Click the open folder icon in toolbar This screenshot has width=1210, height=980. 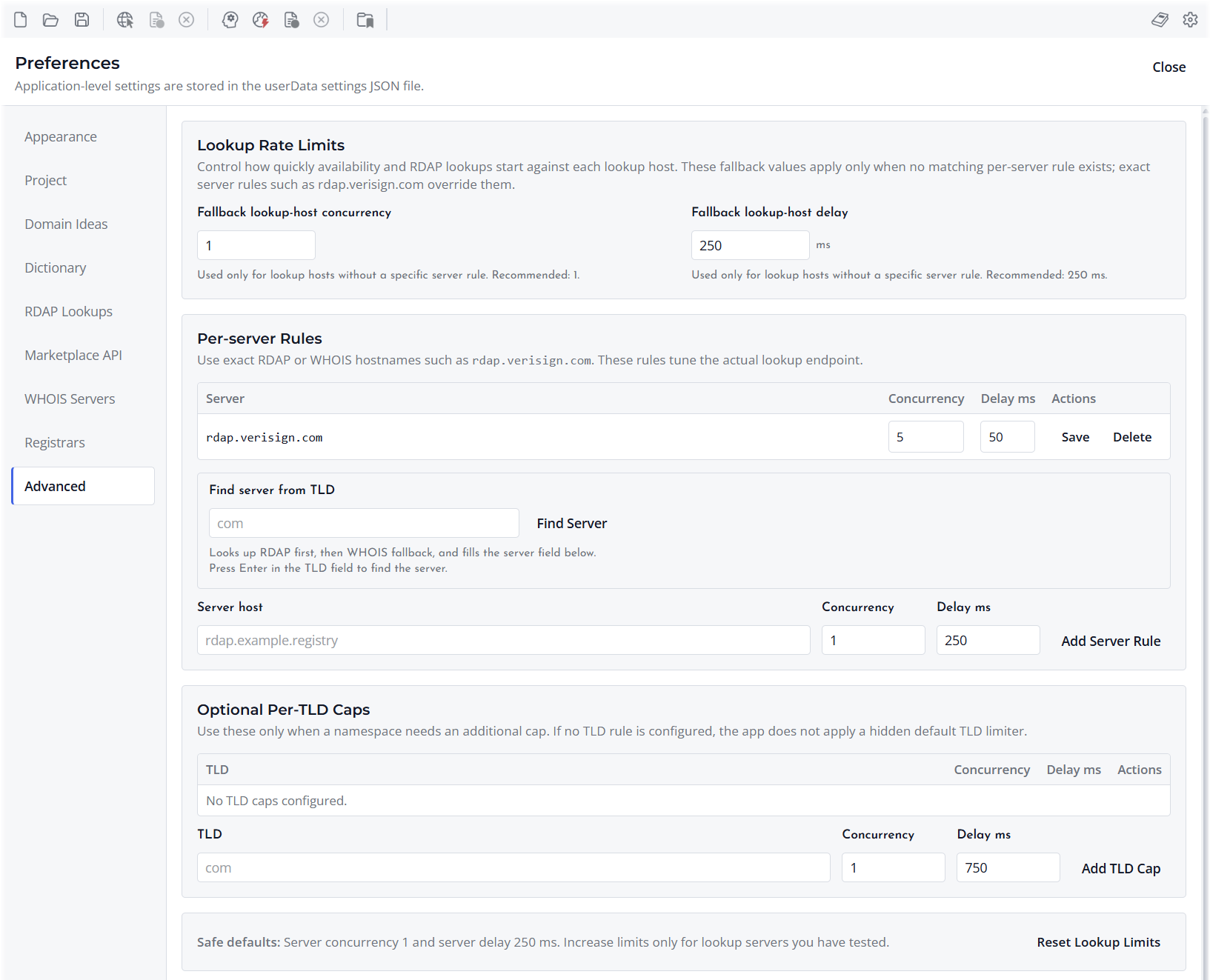click(x=51, y=20)
